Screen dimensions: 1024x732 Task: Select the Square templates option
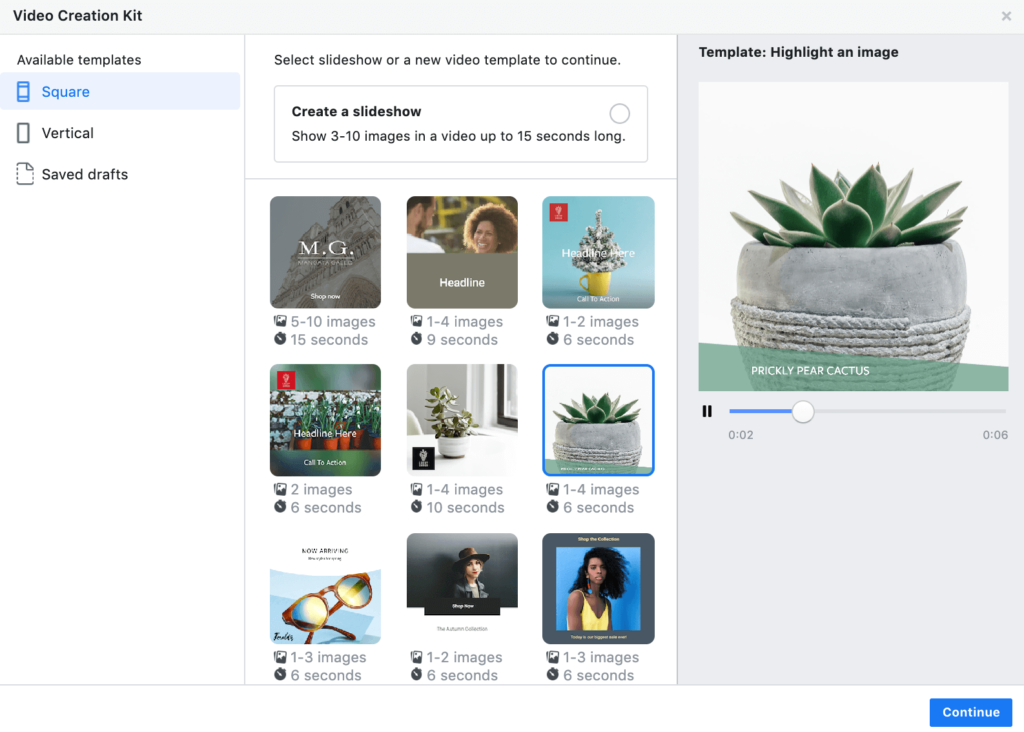click(x=120, y=91)
